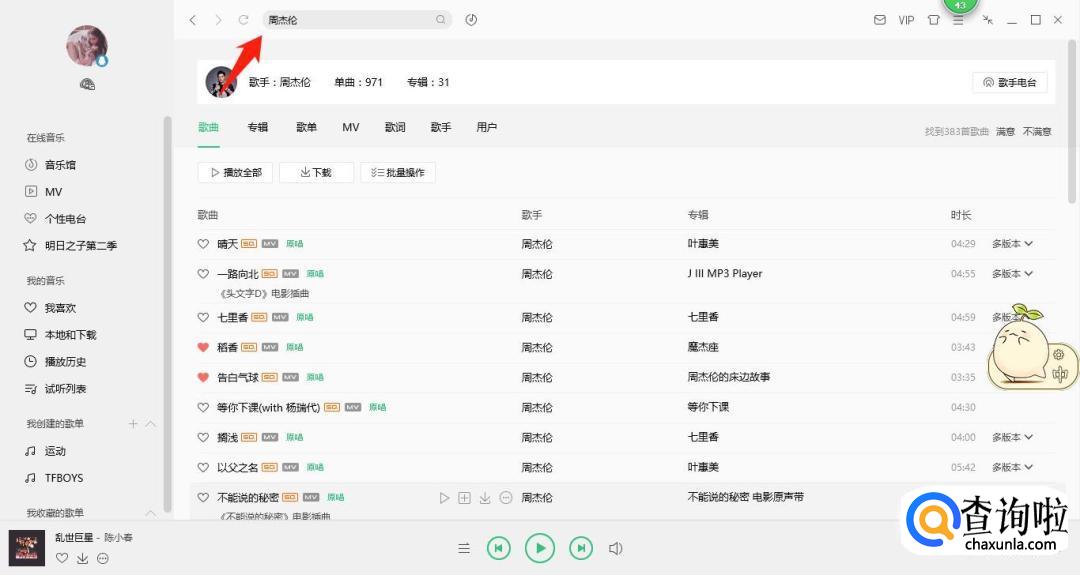Open the skin shirt icon
The width and height of the screenshot is (1080, 575).
(x=933, y=20)
